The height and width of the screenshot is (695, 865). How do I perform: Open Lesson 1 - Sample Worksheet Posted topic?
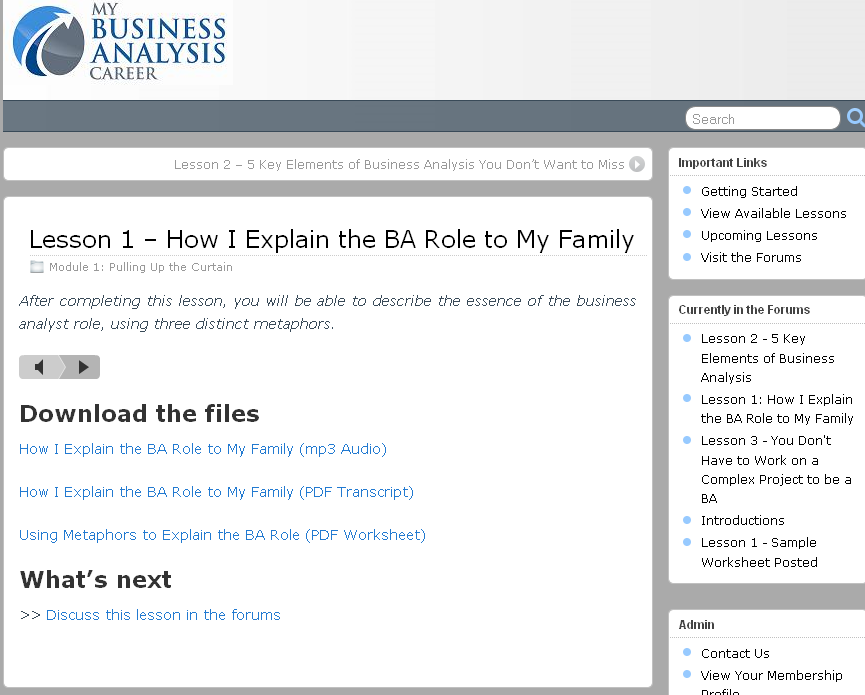(759, 552)
